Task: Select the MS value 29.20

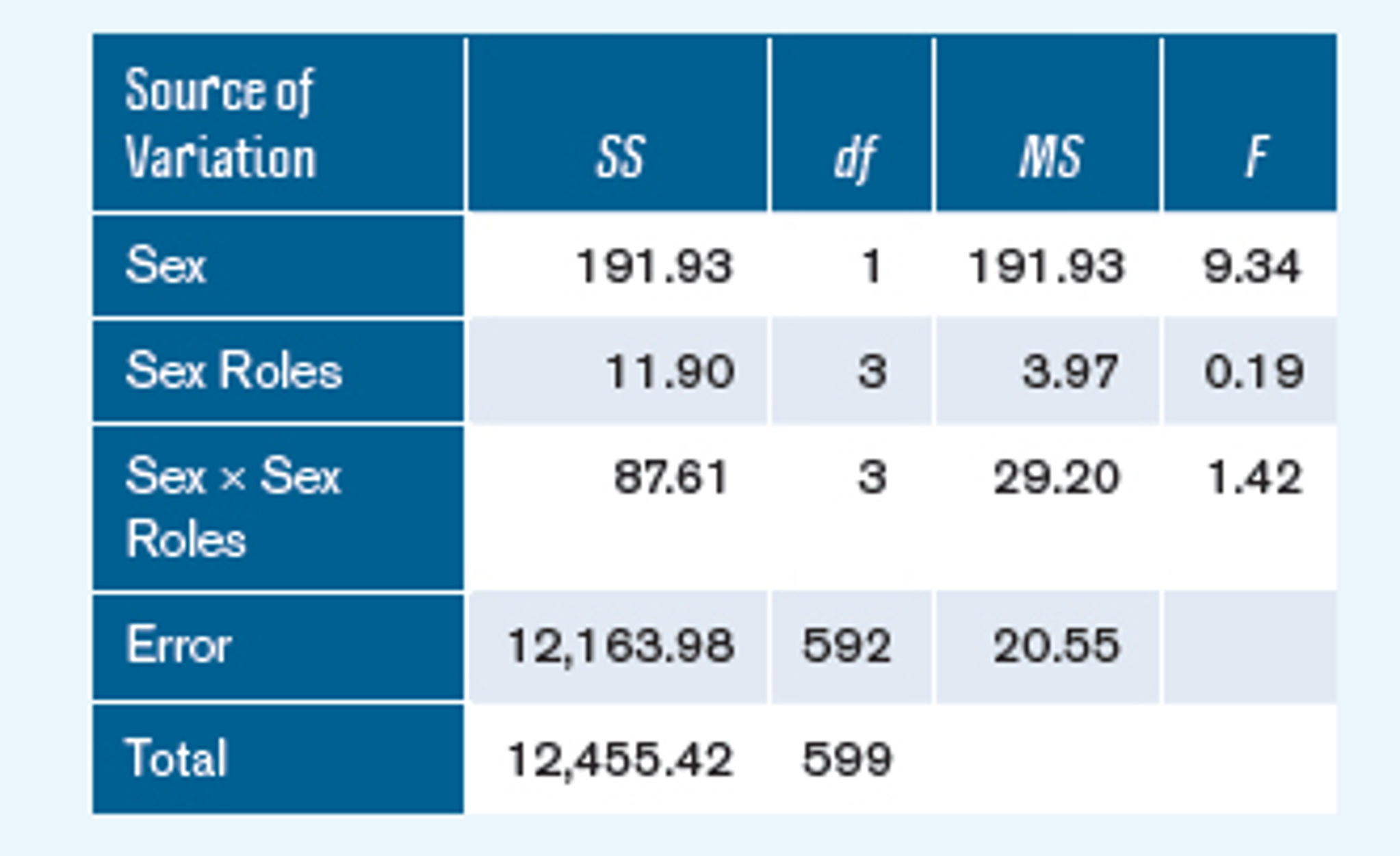Action: tap(1057, 477)
